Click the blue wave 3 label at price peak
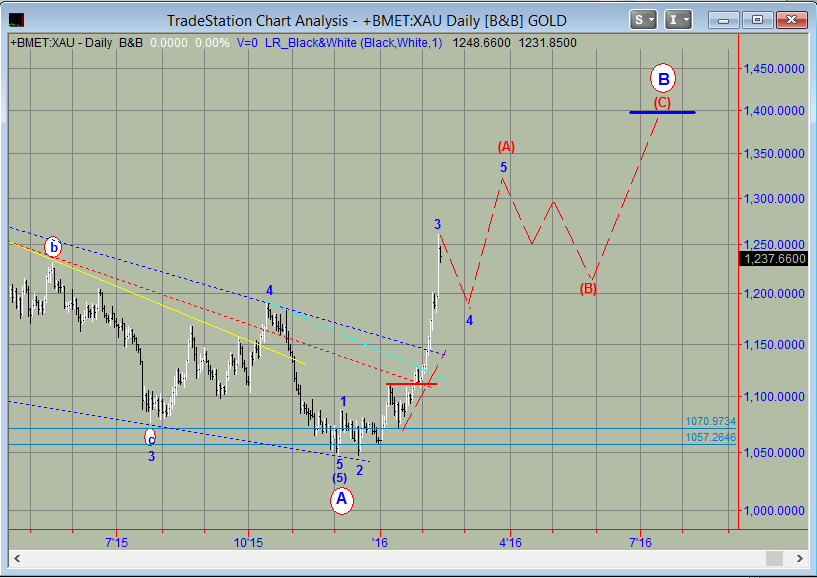 438,224
